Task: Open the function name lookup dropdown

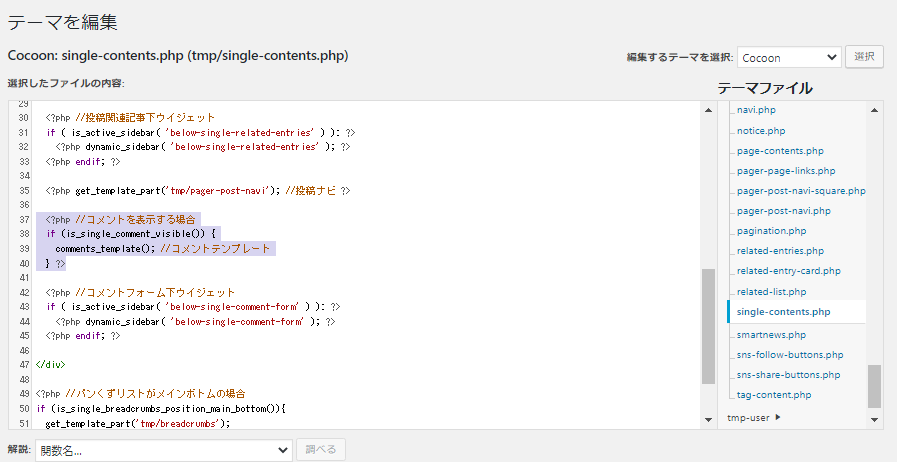Action: pos(163,450)
